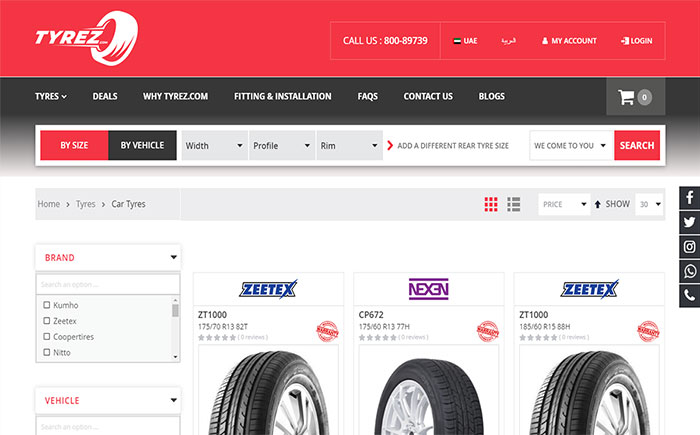Select the By Size tab
Image resolution: width=700 pixels, height=435 pixels.
click(74, 145)
